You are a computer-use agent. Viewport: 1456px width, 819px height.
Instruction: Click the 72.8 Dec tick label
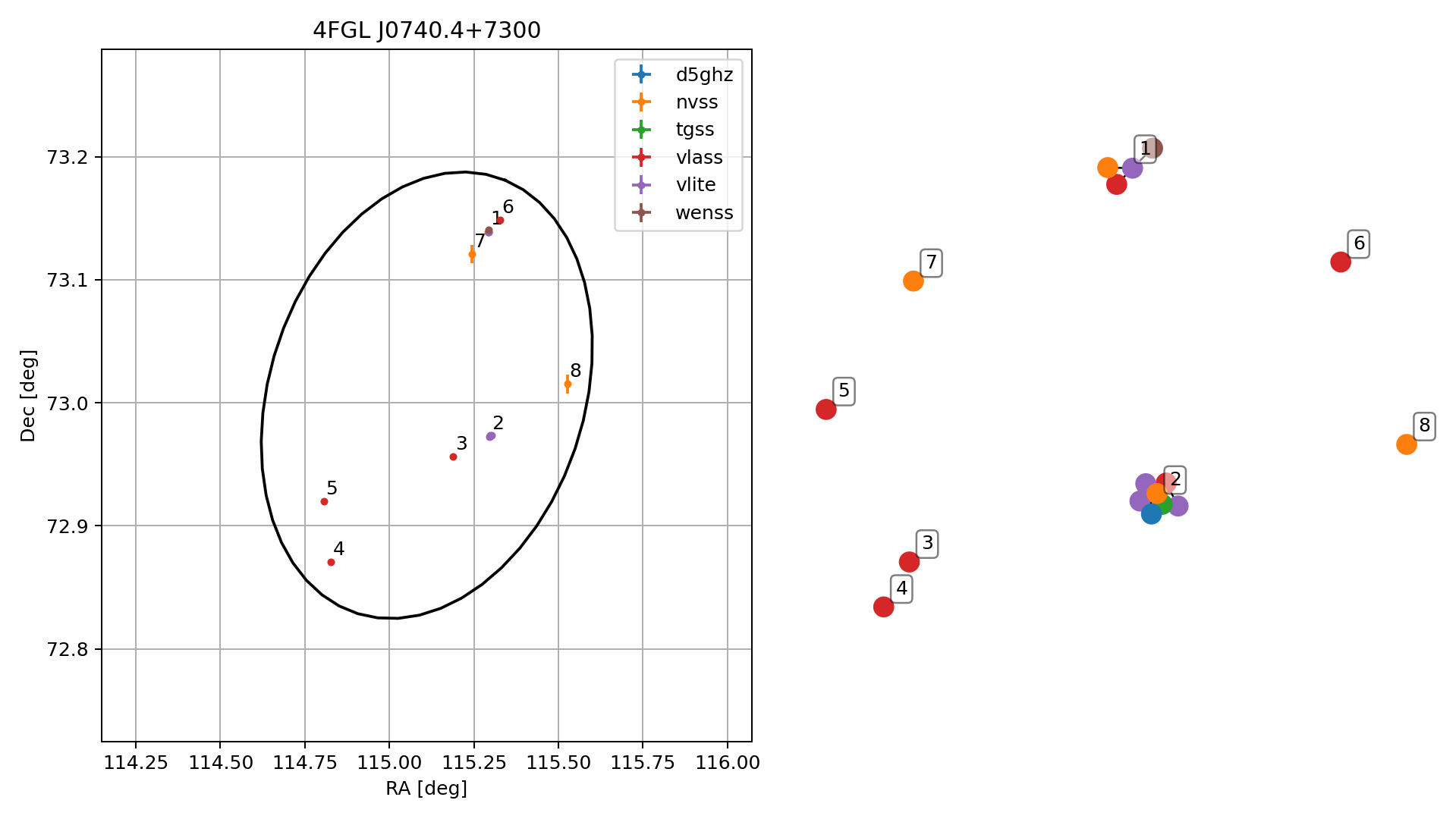pyautogui.click(x=68, y=649)
